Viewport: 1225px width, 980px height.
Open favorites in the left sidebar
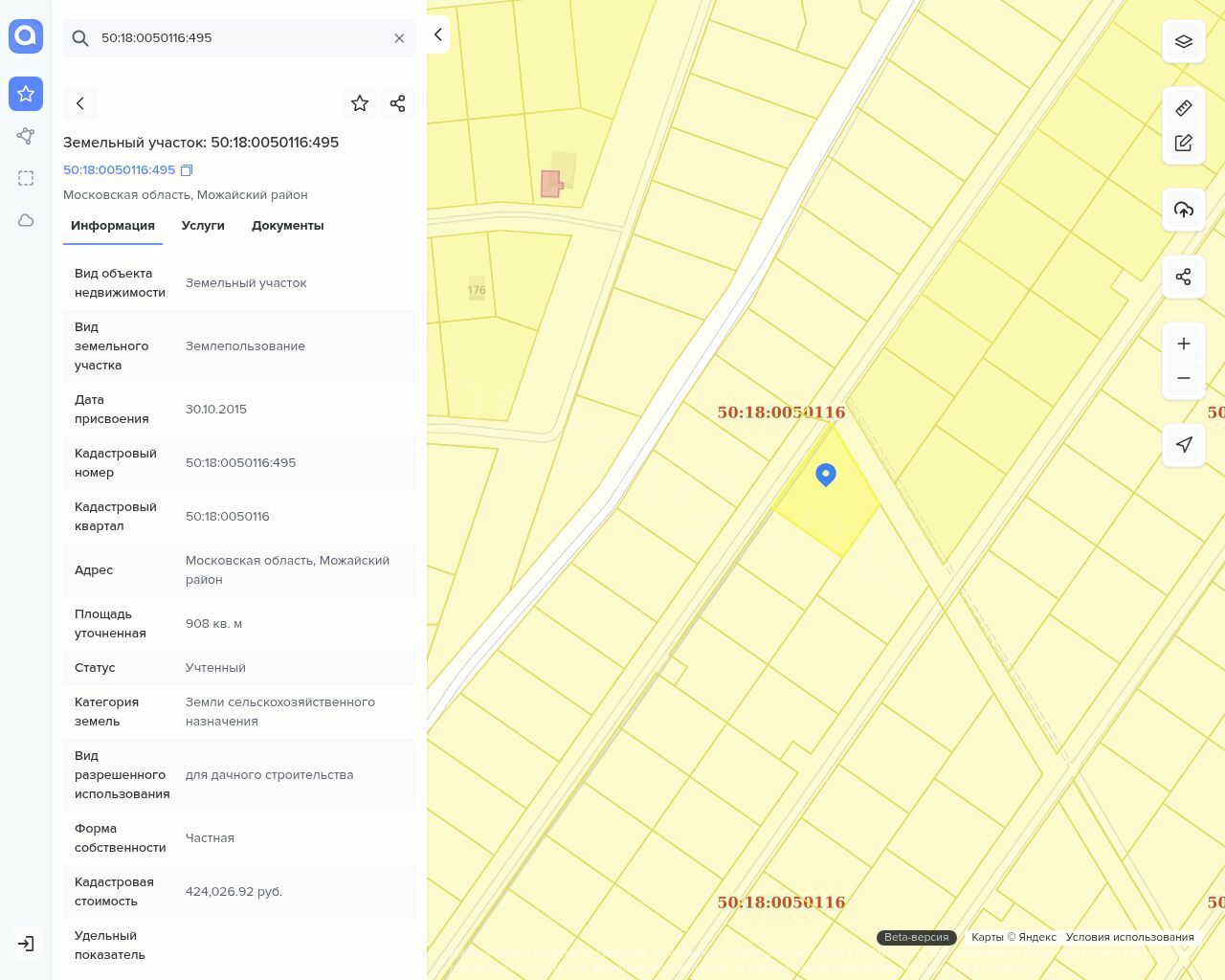click(x=26, y=94)
